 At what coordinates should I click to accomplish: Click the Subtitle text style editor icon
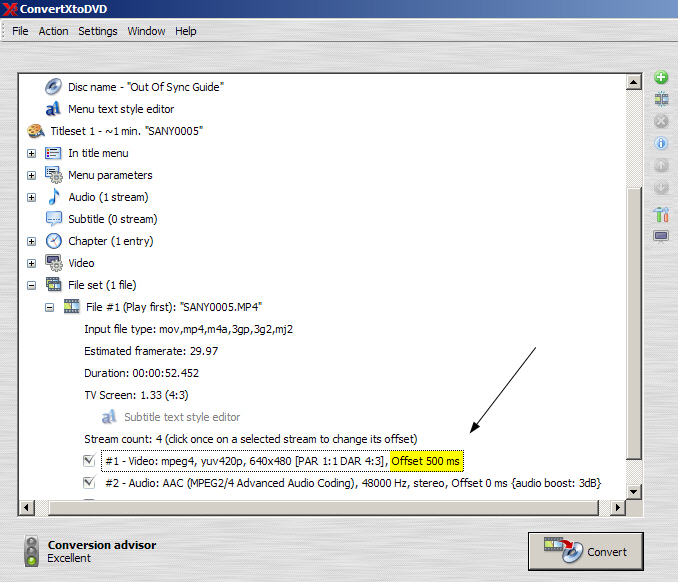pos(109,417)
